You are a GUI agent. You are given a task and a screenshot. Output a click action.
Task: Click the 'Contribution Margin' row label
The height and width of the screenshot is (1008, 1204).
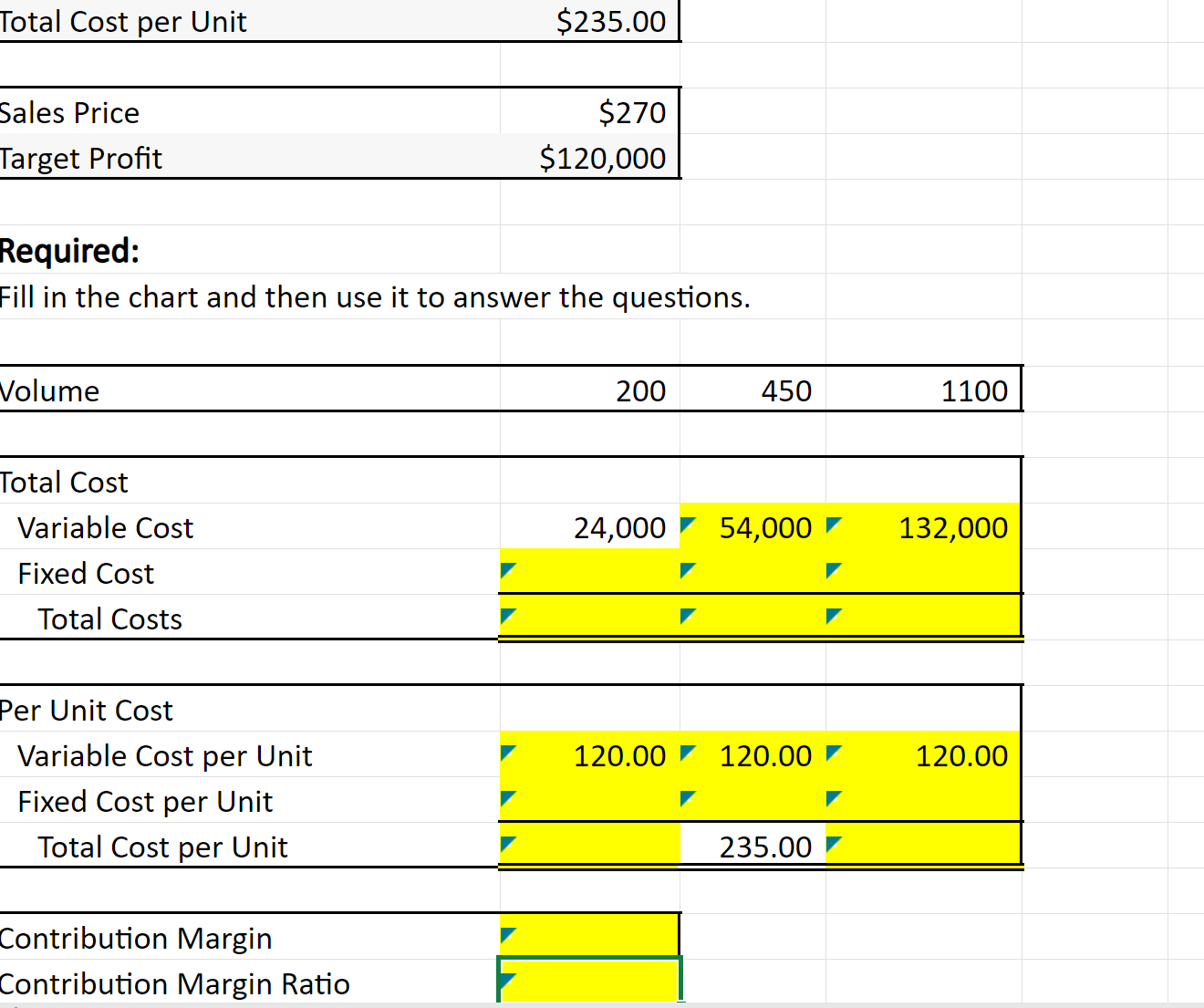coord(250,937)
